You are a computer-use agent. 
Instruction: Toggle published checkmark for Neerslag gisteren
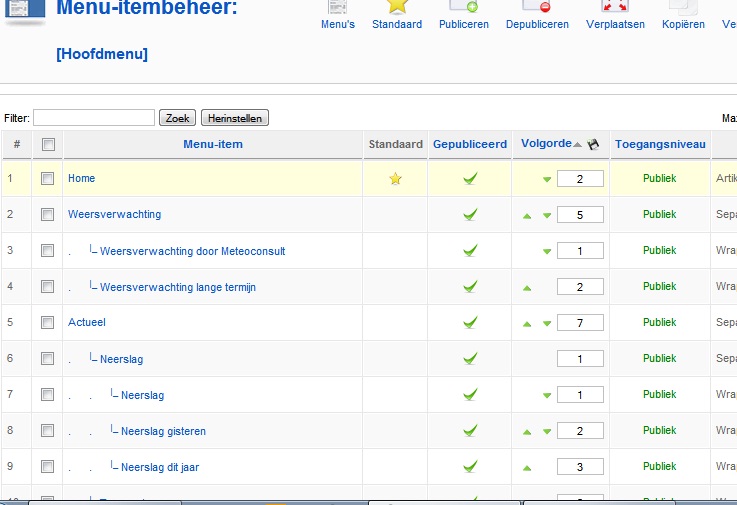470,431
